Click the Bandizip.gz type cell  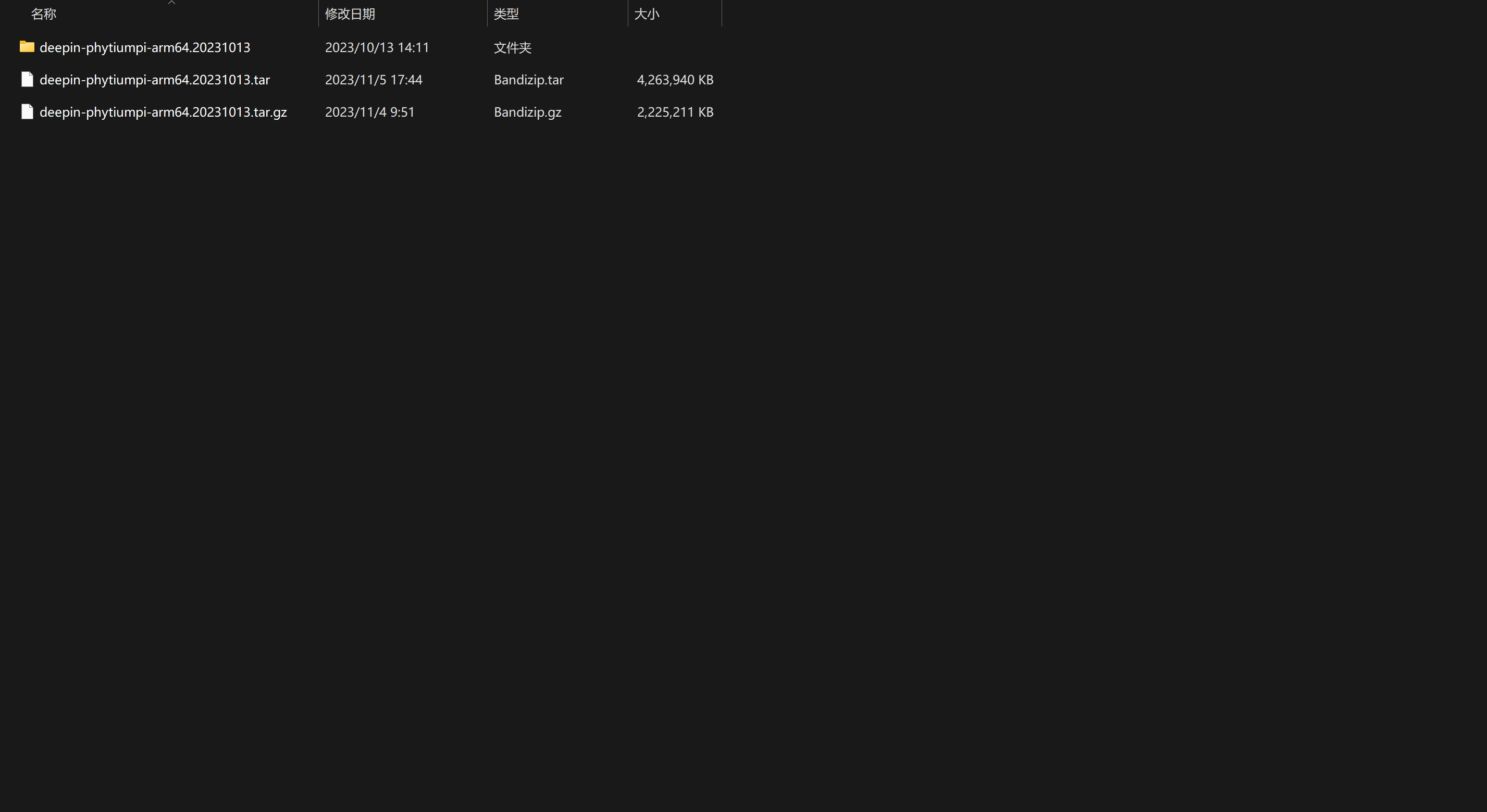528,112
